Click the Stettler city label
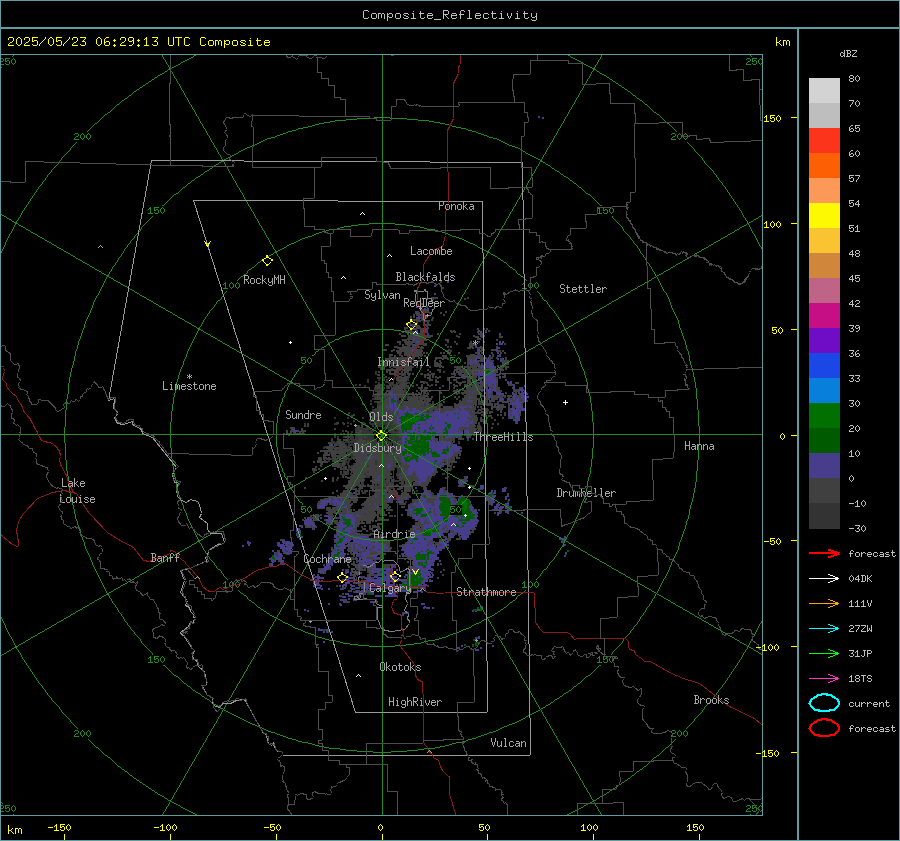 click(x=583, y=289)
